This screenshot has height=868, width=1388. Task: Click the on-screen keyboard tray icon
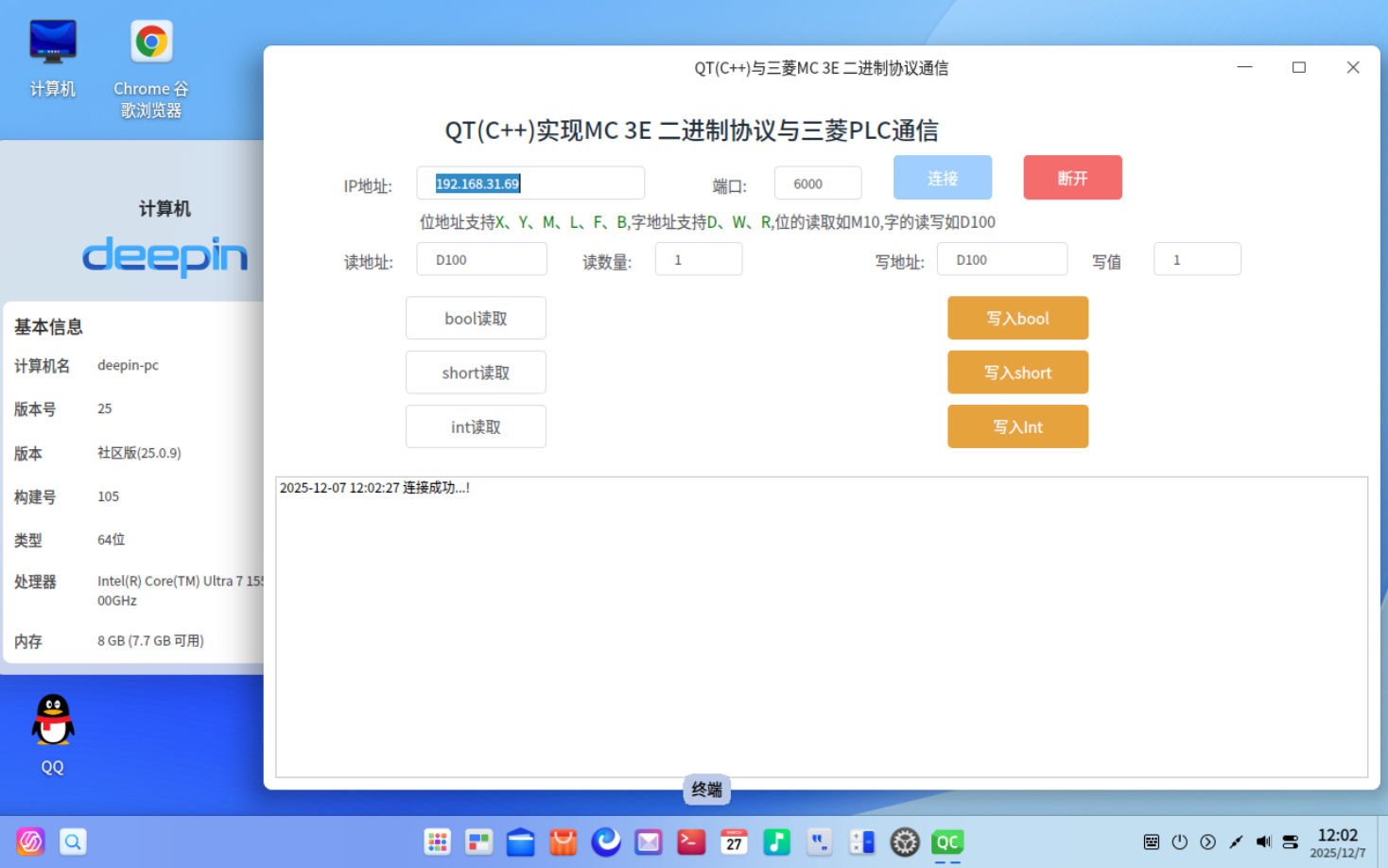[x=1152, y=842]
